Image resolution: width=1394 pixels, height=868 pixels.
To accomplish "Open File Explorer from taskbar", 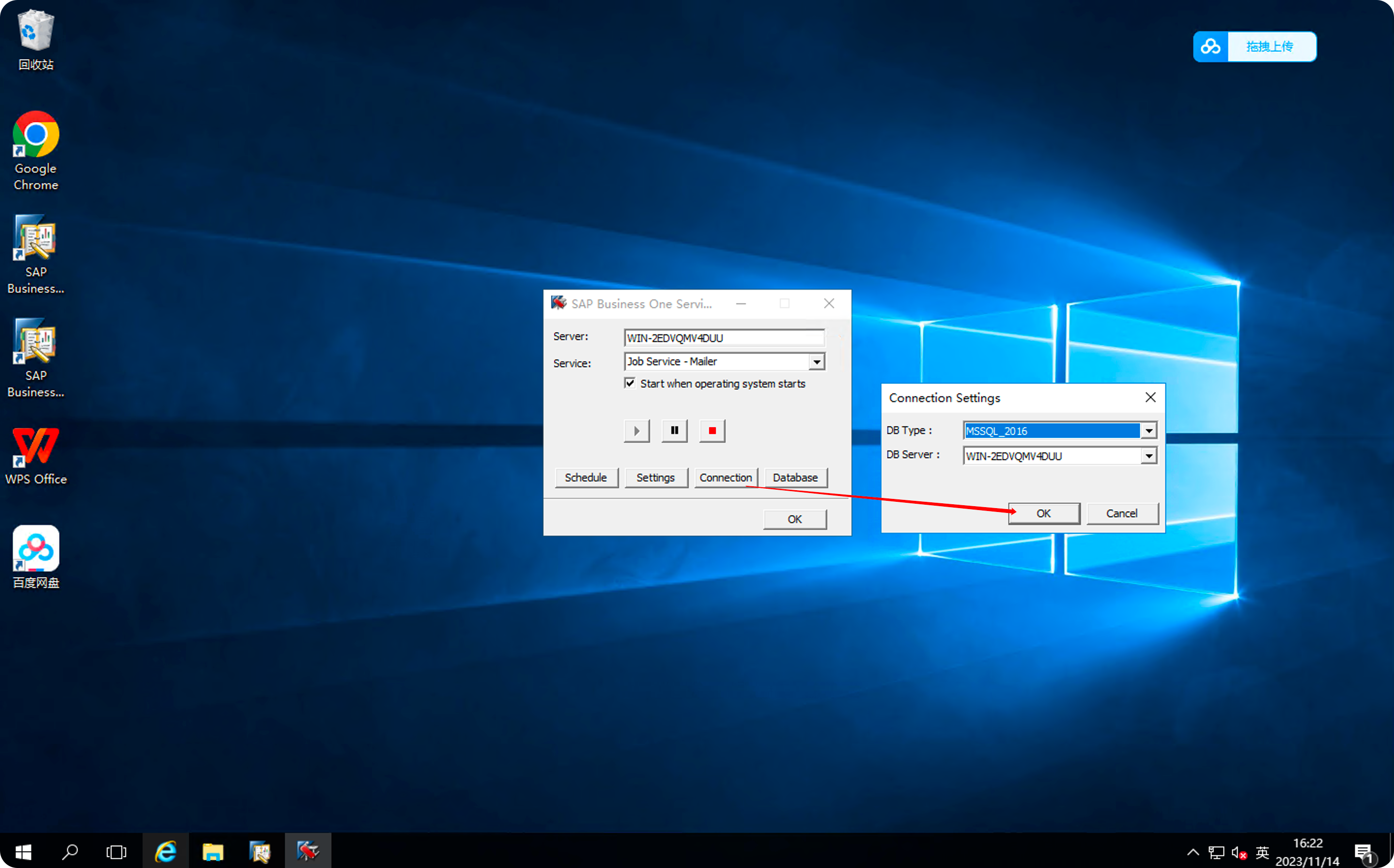I will [213, 852].
